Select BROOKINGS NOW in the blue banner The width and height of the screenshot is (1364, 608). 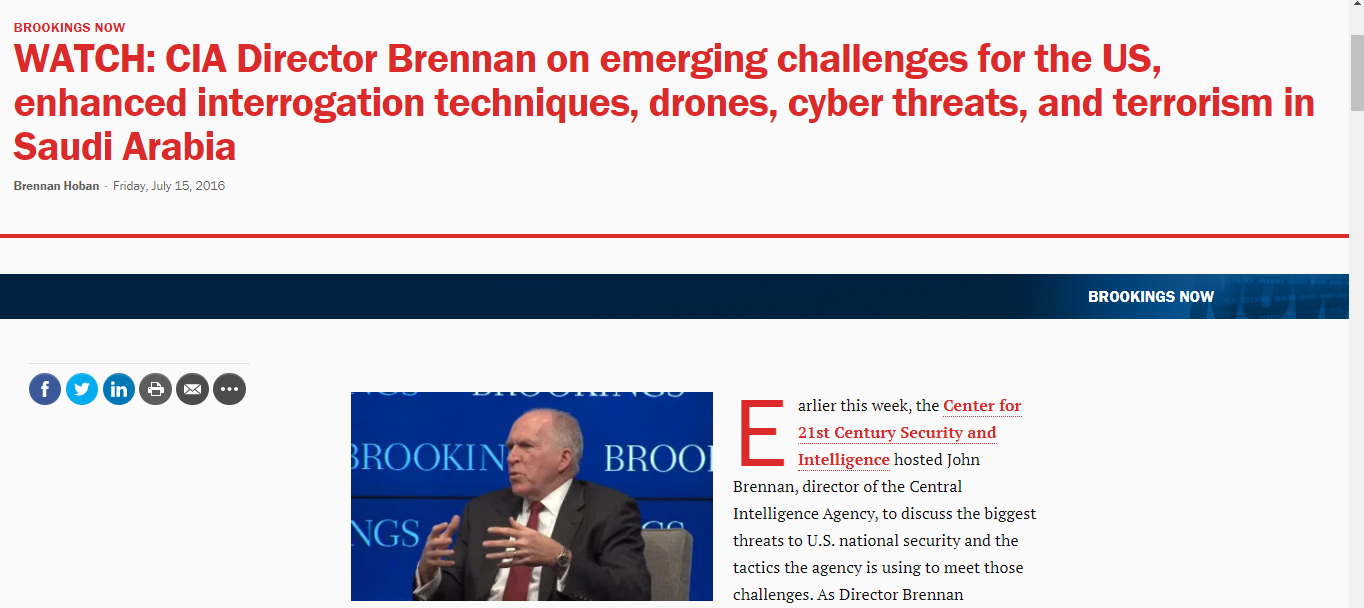1151,296
